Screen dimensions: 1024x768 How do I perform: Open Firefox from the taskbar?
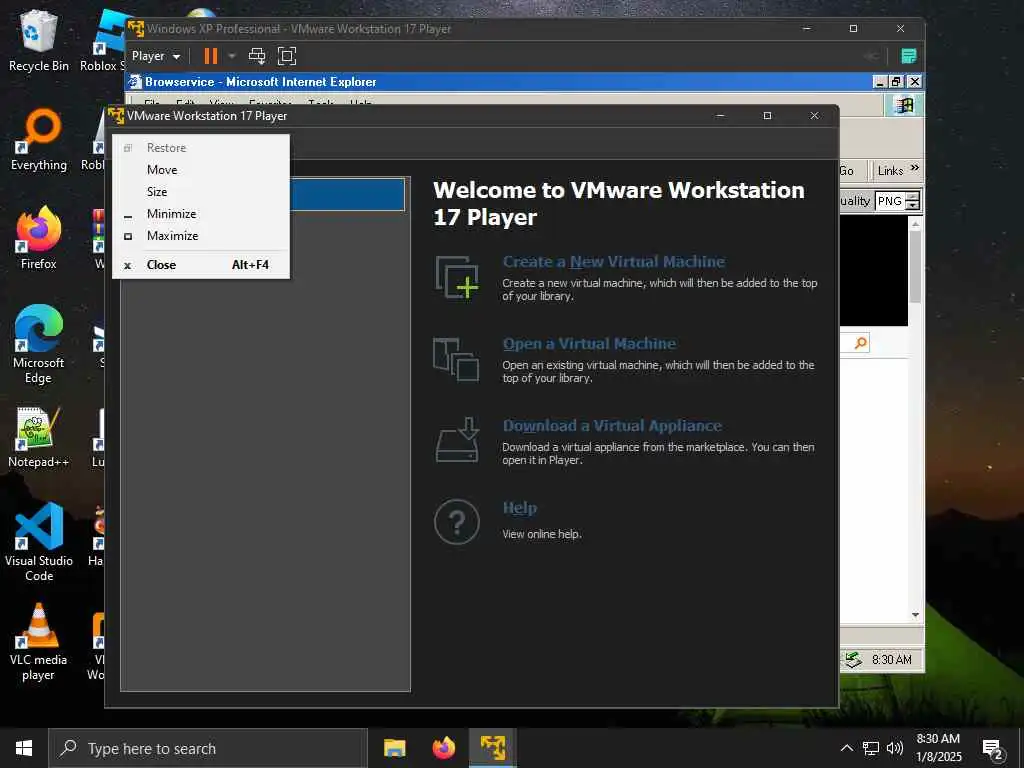point(443,748)
